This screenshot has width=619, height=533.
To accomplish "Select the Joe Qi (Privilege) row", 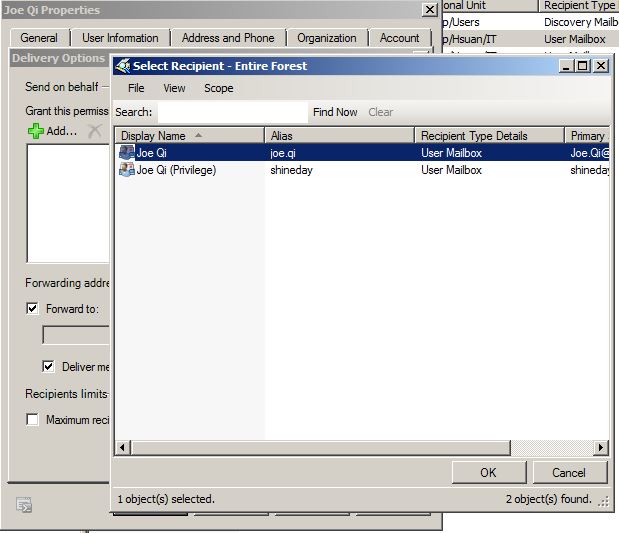I will (362, 170).
